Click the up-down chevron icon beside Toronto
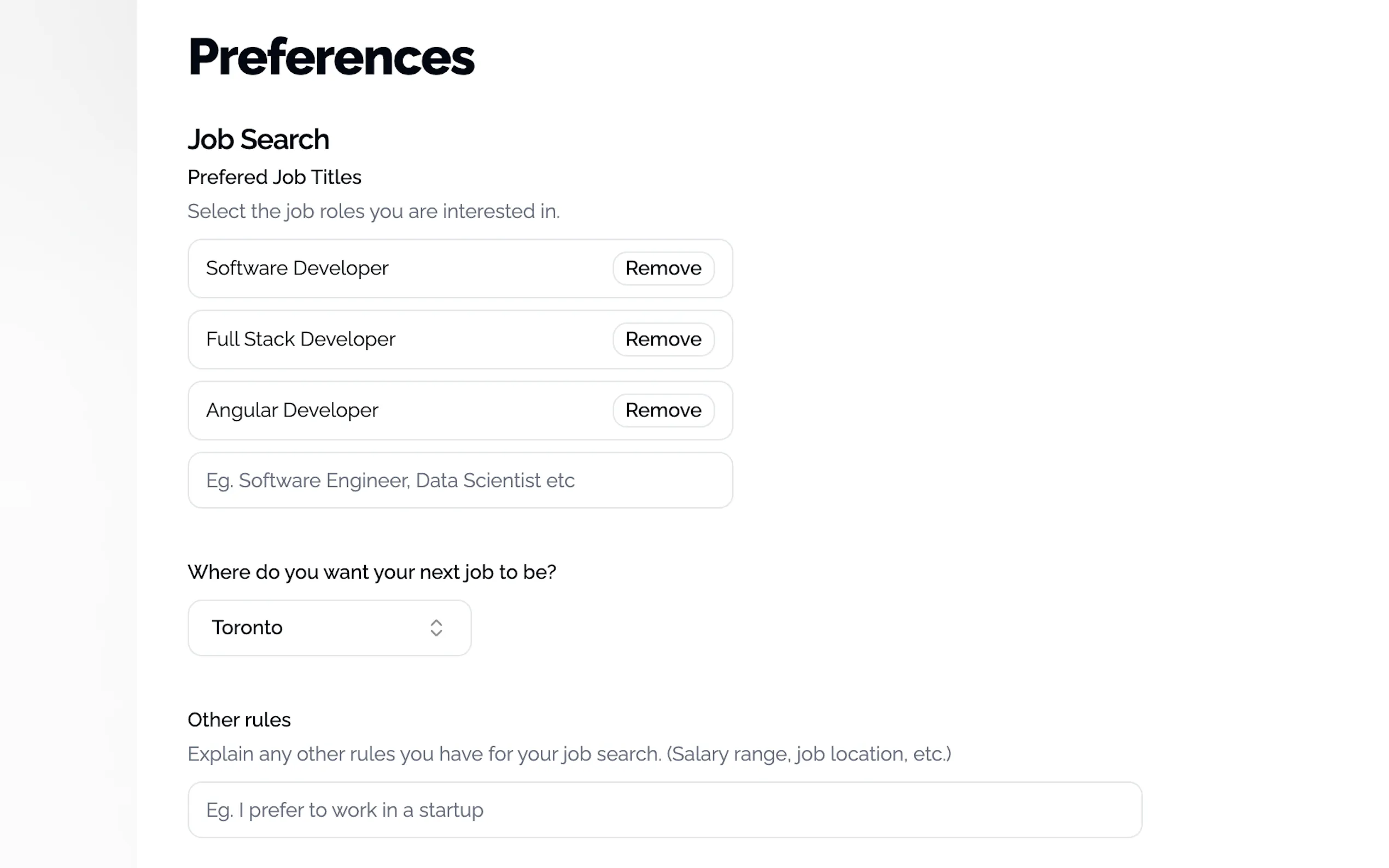Viewport: 1389px width, 868px height. [x=436, y=627]
